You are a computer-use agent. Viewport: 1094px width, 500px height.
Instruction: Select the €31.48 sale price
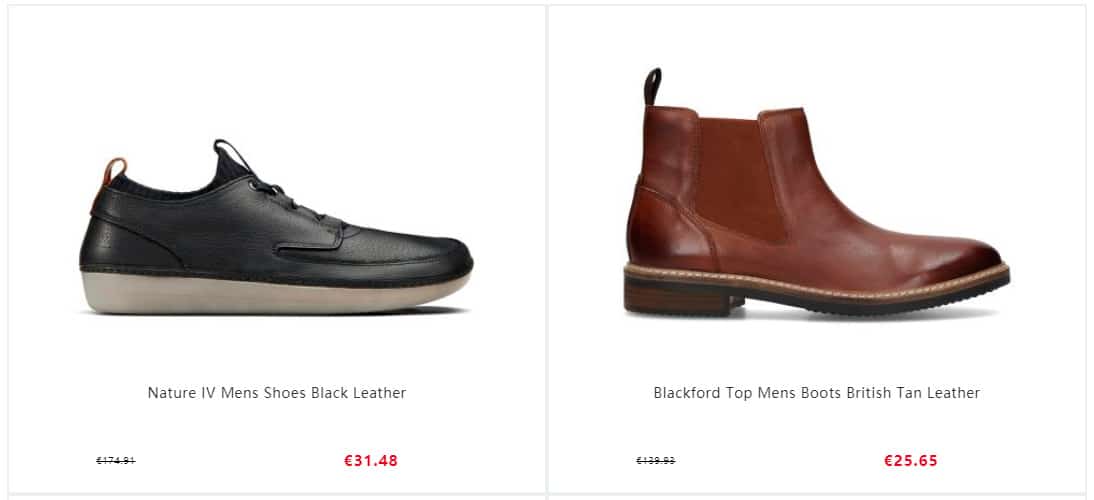371,461
